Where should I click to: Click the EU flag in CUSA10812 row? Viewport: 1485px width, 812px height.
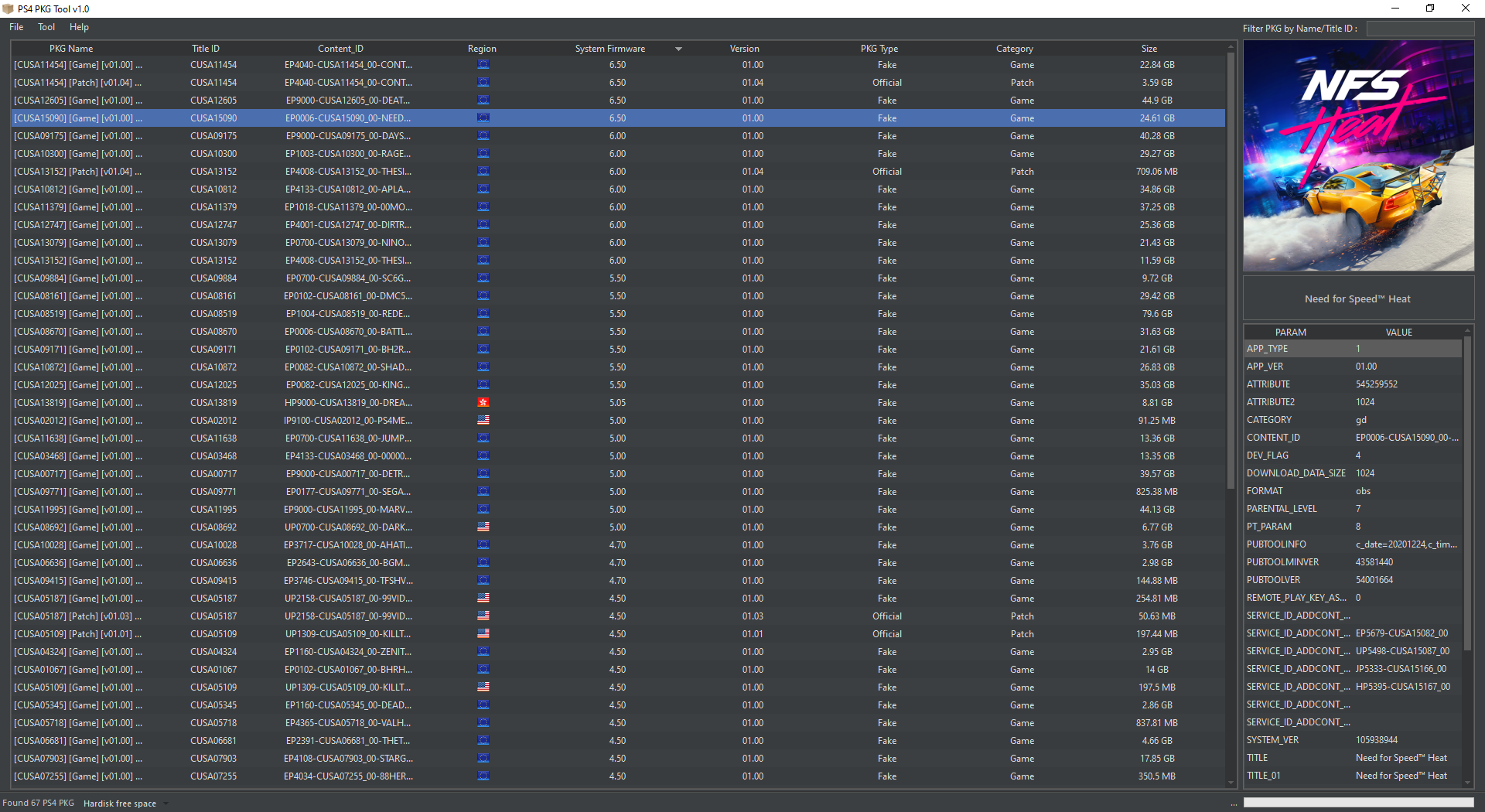pyautogui.click(x=483, y=189)
